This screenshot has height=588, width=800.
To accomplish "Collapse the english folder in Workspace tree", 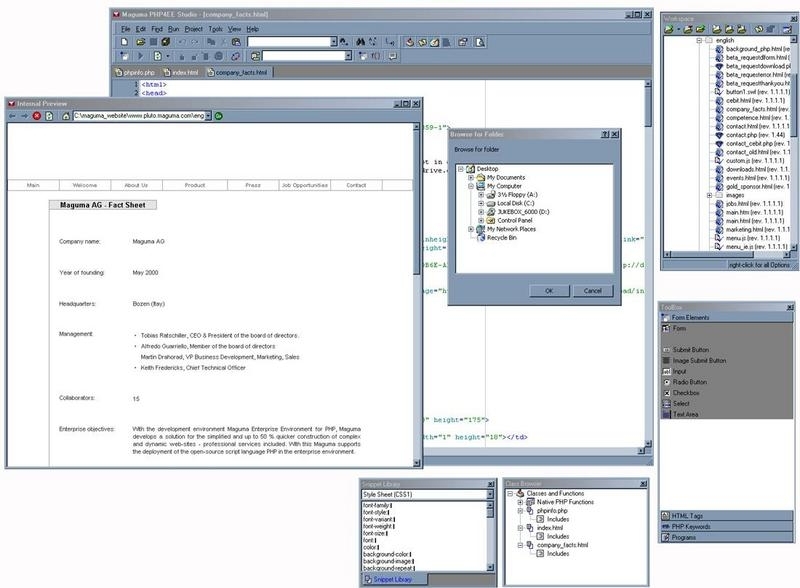I will [699, 40].
